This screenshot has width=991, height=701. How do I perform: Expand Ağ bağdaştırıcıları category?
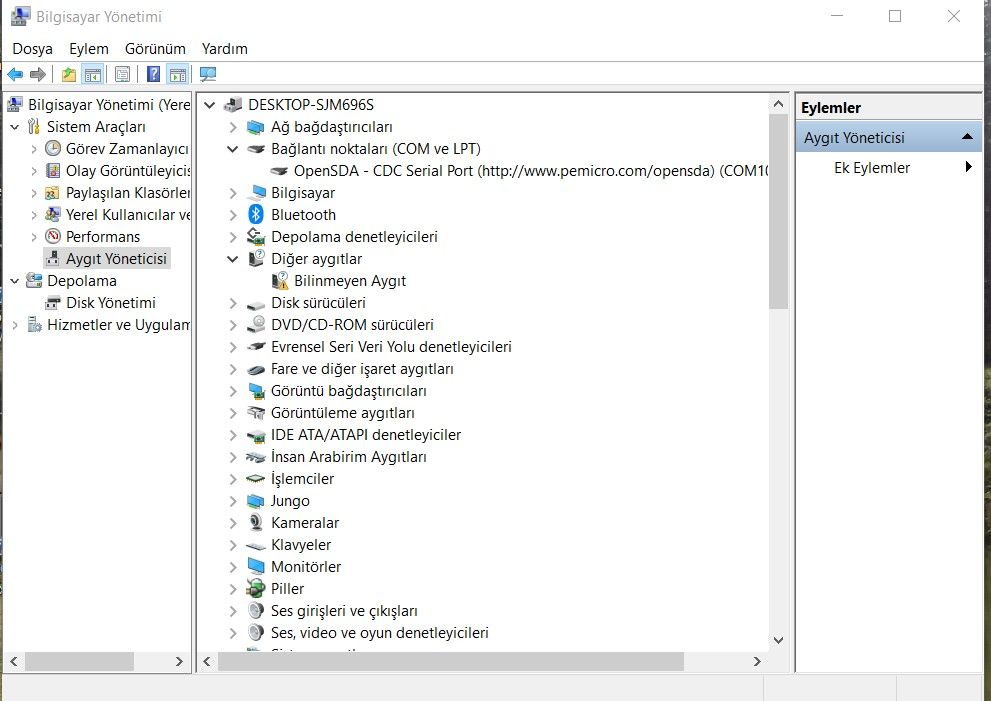(x=233, y=127)
